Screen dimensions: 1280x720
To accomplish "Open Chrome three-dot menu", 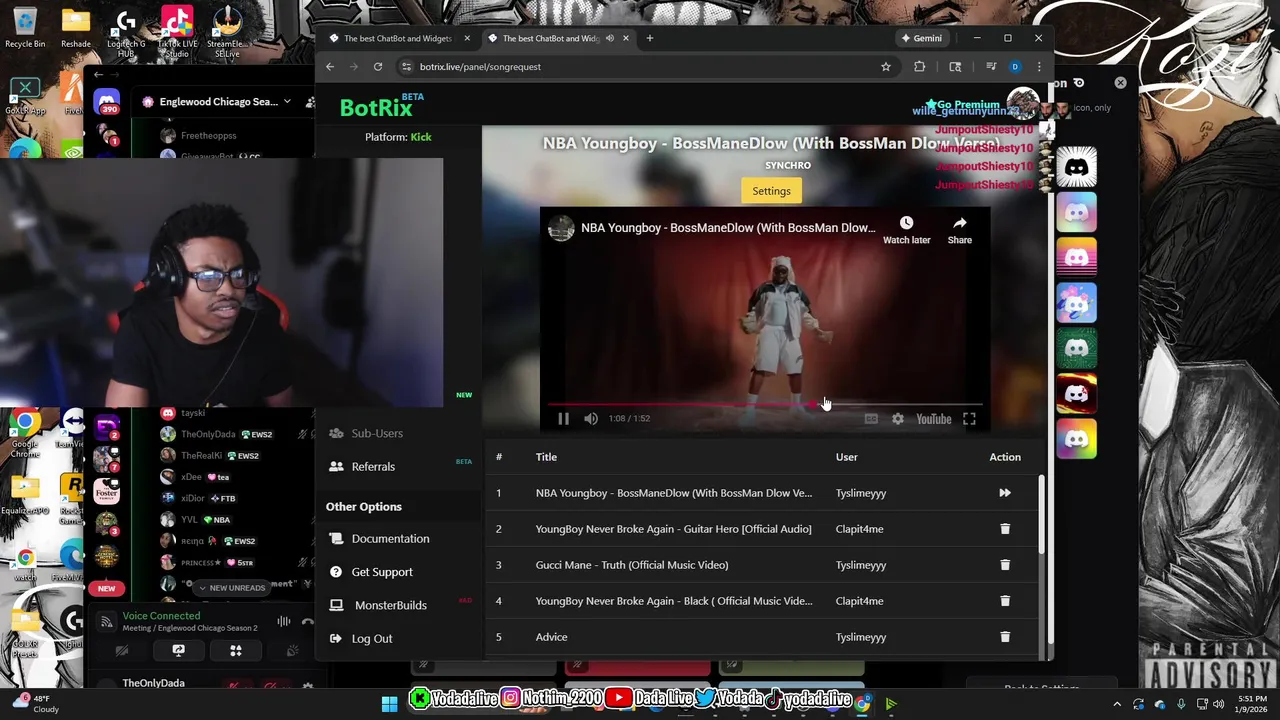I will (1039, 67).
